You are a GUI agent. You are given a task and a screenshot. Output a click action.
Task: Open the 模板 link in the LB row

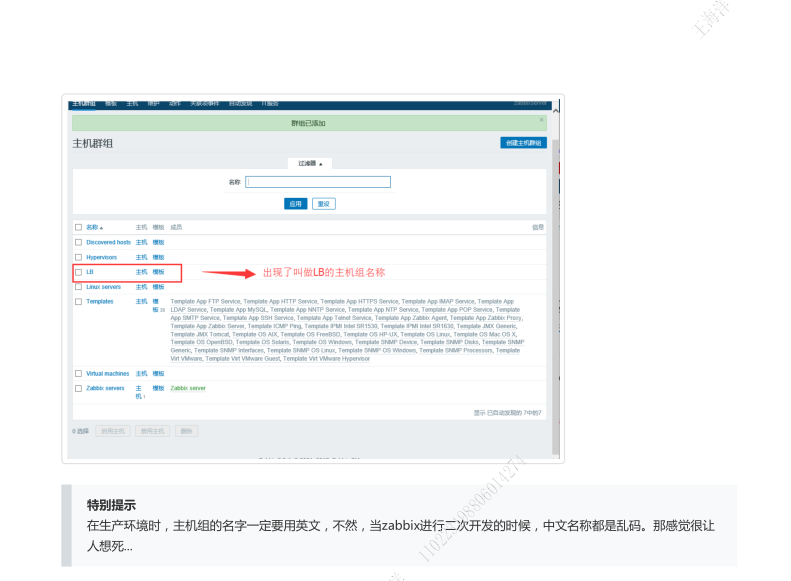(x=158, y=272)
